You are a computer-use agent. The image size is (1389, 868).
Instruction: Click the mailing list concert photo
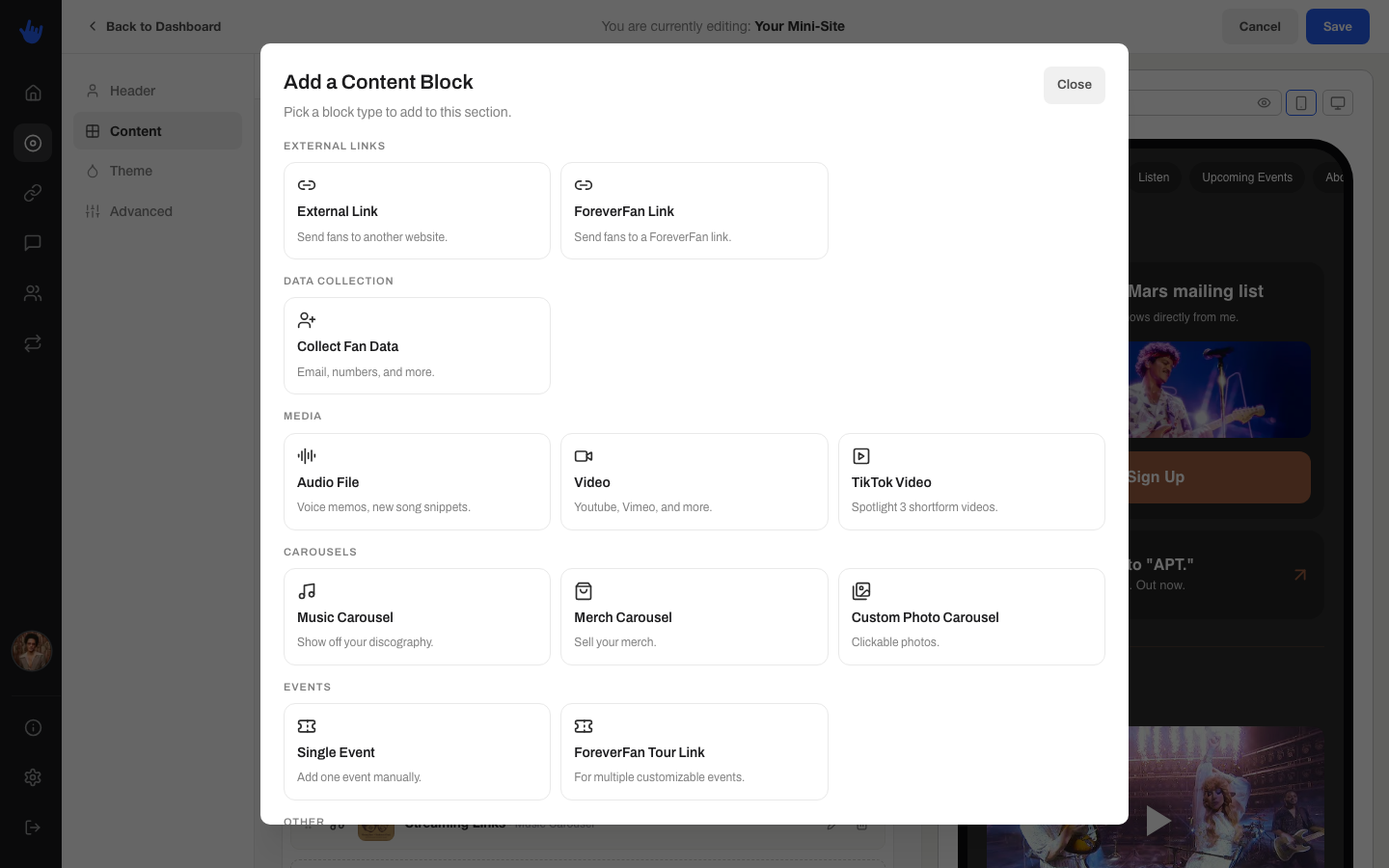1219,390
